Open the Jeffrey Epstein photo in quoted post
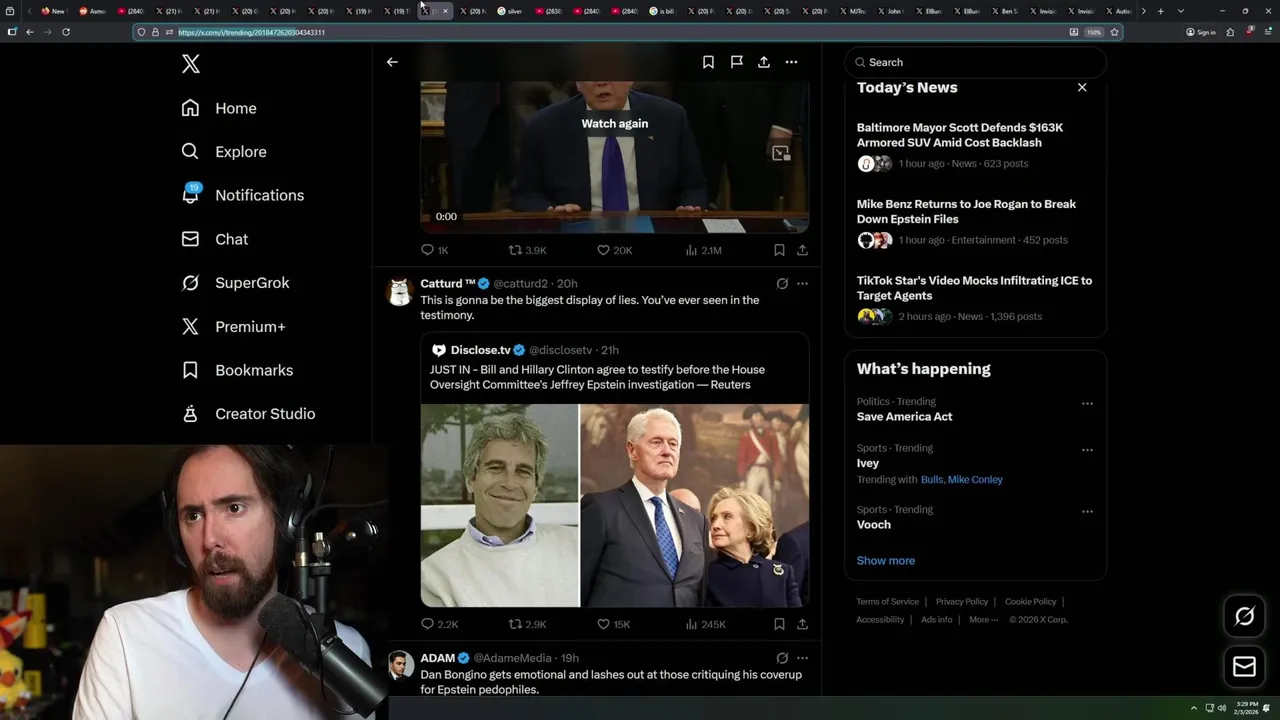Image resolution: width=1280 pixels, height=720 pixels. (x=500, y=505)
